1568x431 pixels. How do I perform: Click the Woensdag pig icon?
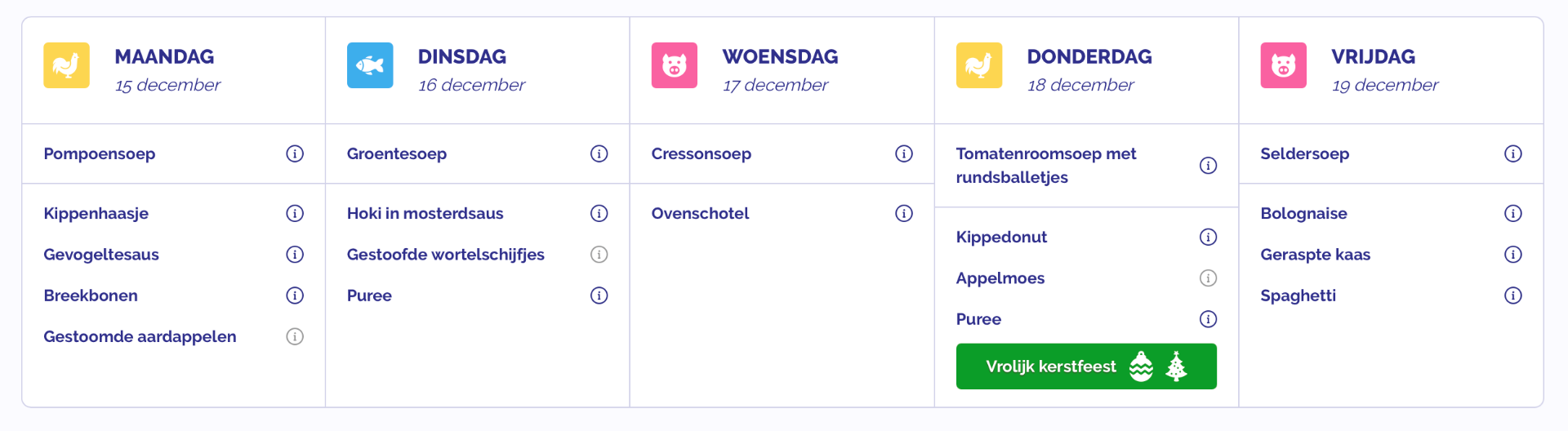point(675,65)
